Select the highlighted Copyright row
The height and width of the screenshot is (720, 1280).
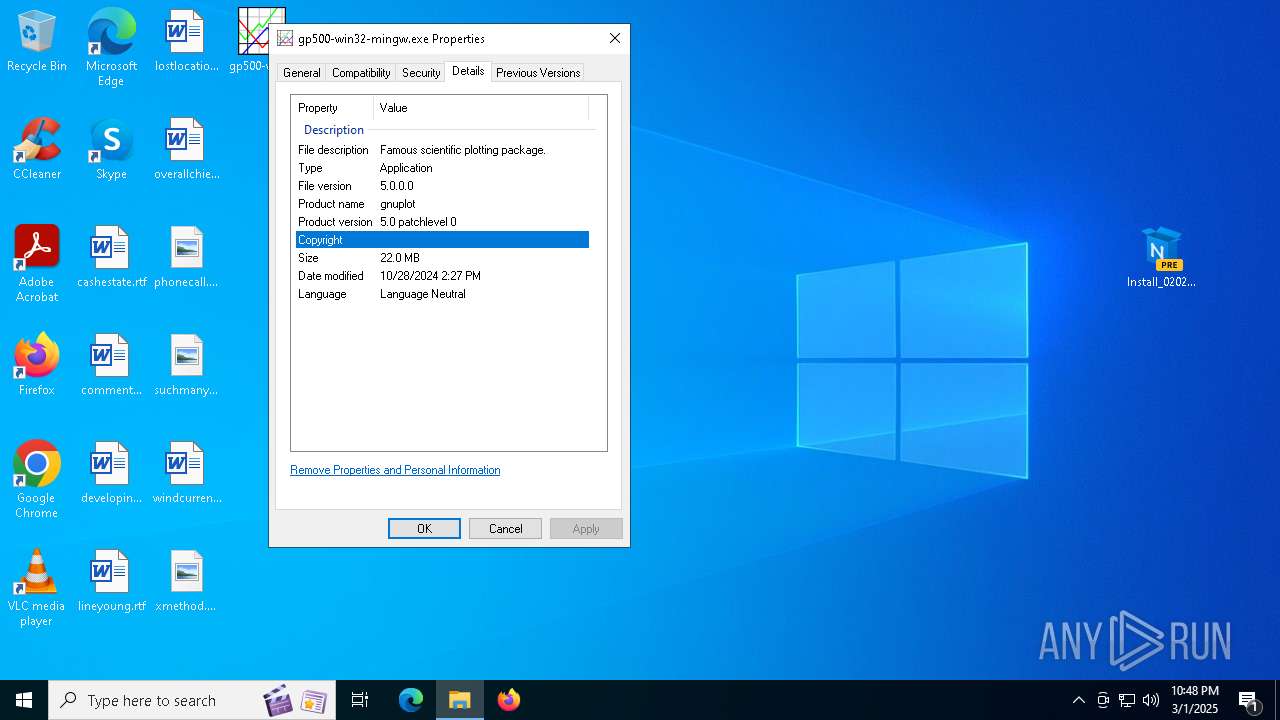click(x=442, y=240)
